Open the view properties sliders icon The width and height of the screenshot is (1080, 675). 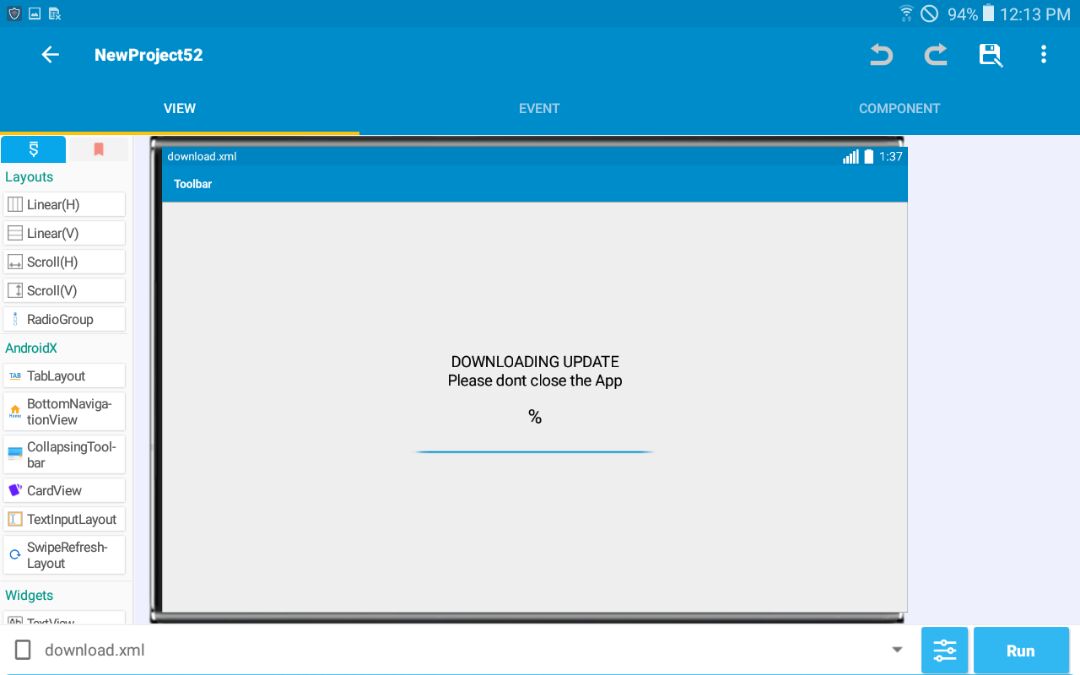pos(944,650)
